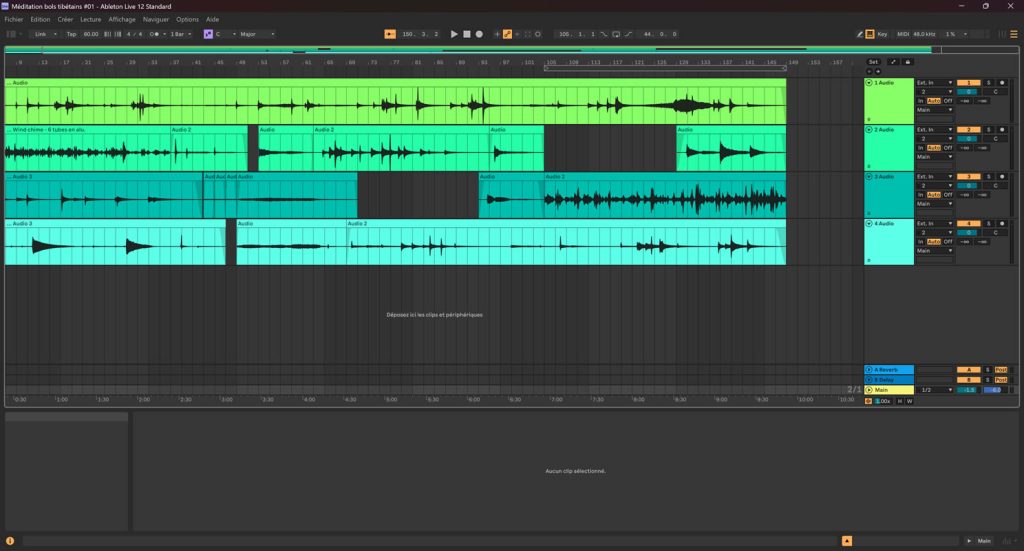Image resolution: width=1024 pixels, height=551 pixels.
Task: Solo the 1 Audio track
Action: pos(989,83)
